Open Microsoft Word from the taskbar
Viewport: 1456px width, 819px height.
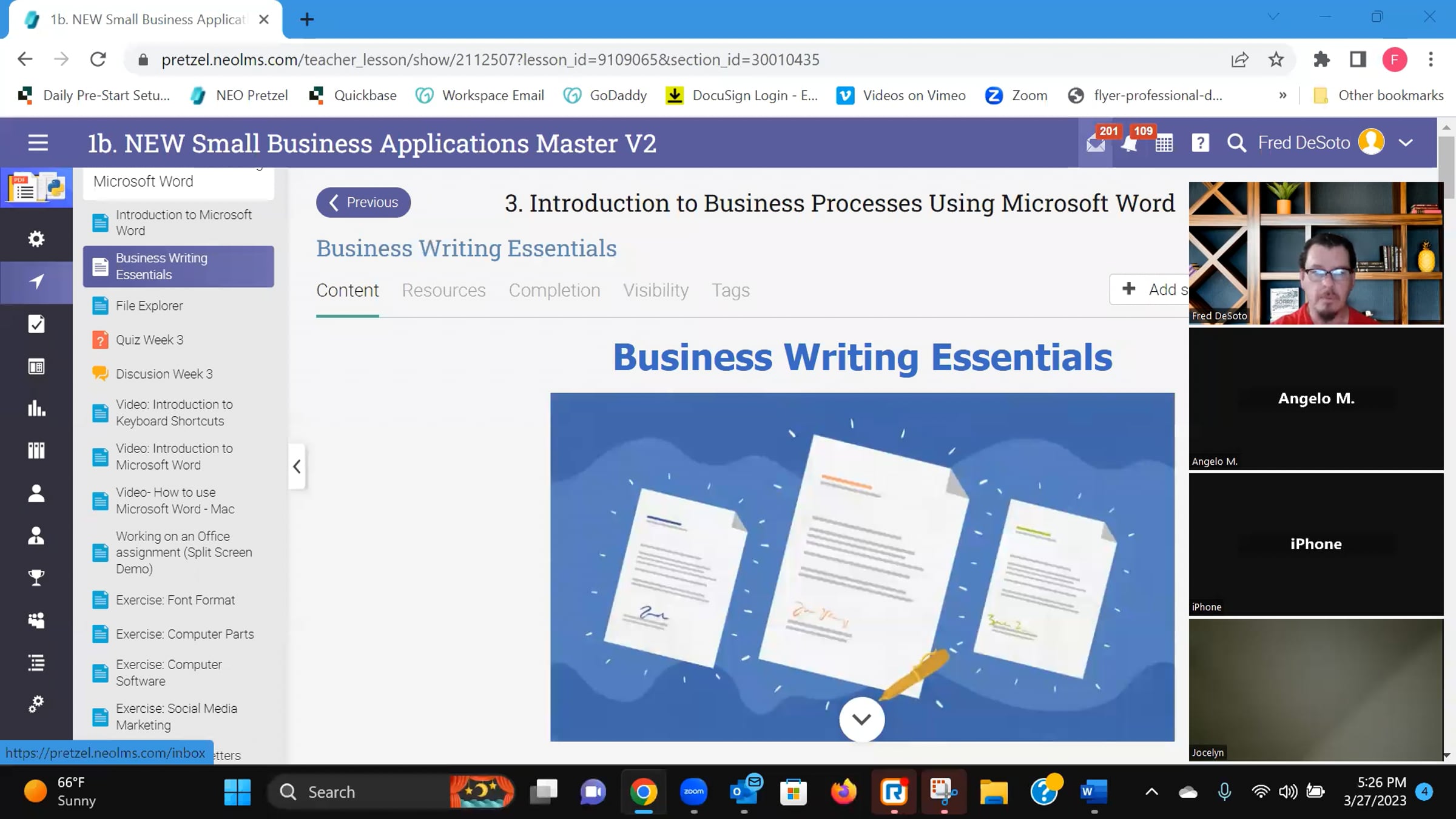(x=1093, y=792)
